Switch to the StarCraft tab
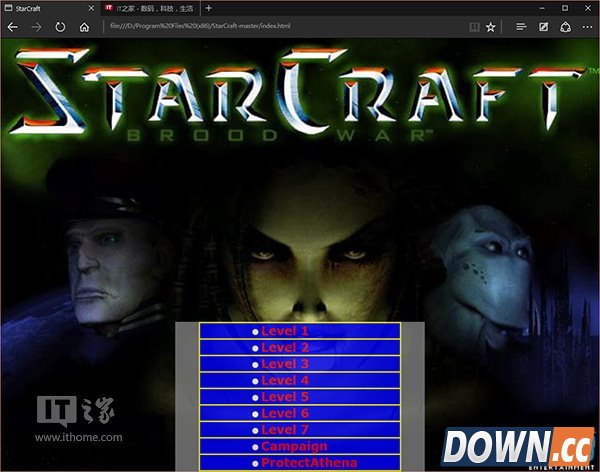 40,8
